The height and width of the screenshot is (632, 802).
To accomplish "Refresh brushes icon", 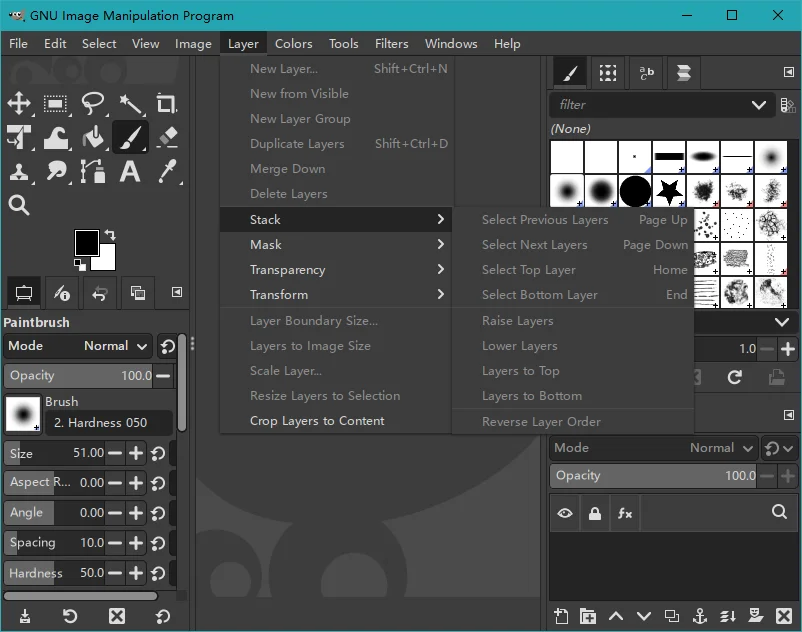I will pos(735,378).
